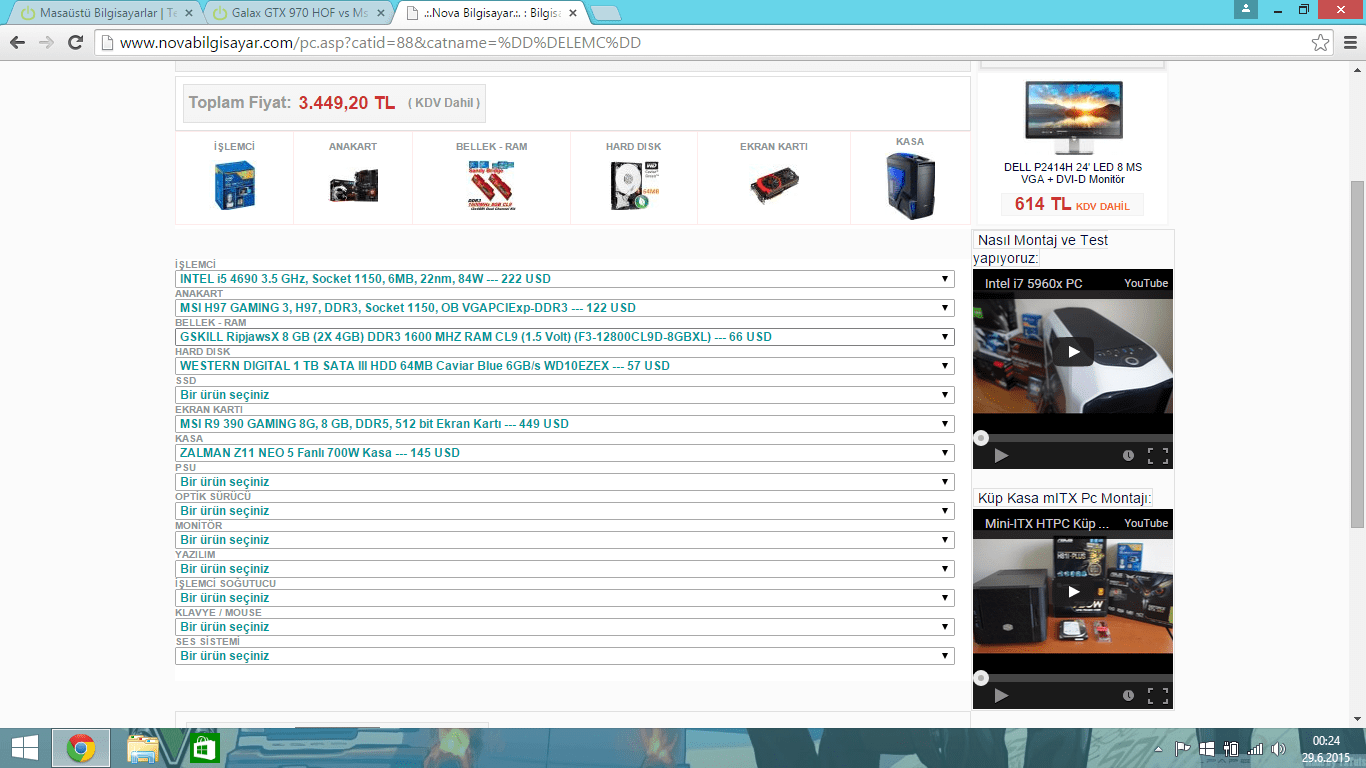Click the ANAKART motherboard image
1366x768 pixels.
(x=353, y=186)
